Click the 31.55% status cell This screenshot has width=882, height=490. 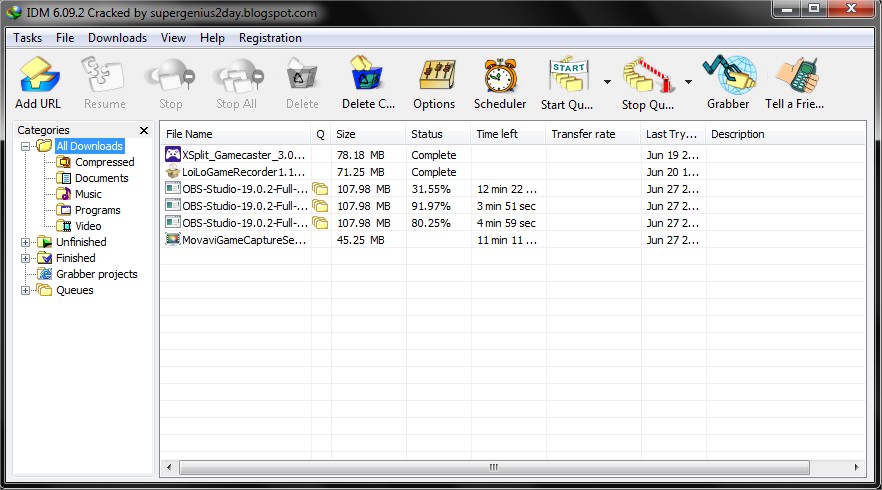(x=431, y=189)
